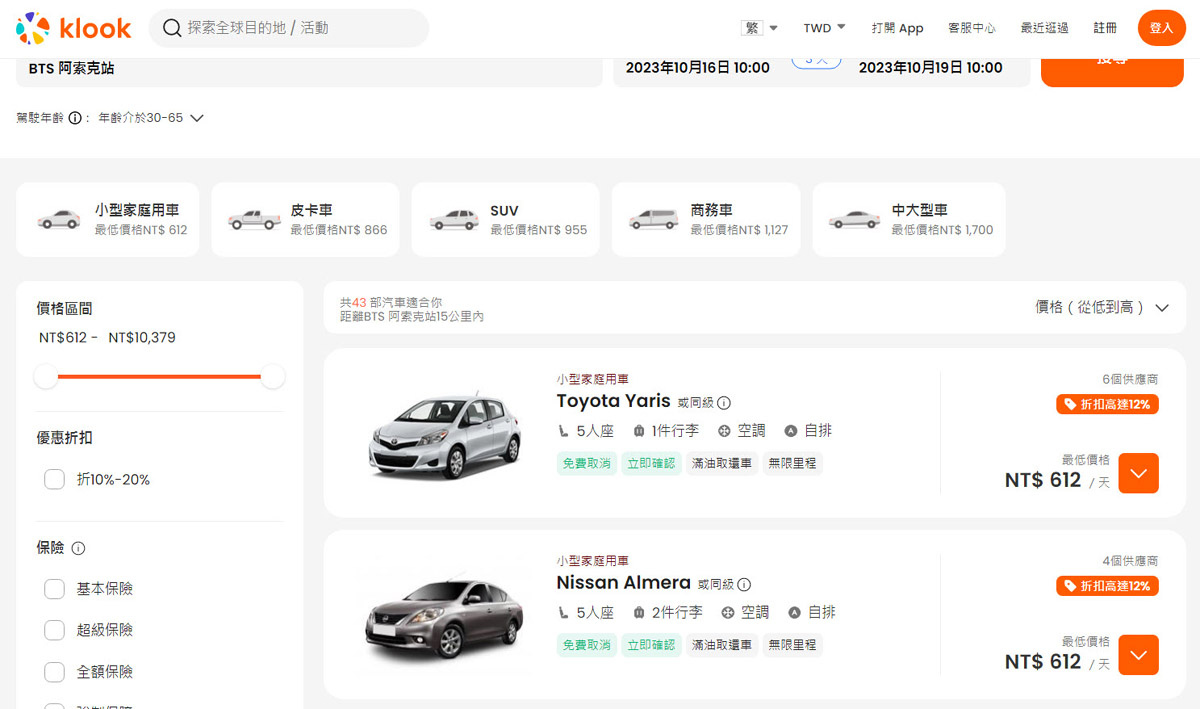Image resolution: width=1200 pixels, height=709 pixels.
Task: Open the price sort order dropdown
Action: click(x=1102, y=307)
